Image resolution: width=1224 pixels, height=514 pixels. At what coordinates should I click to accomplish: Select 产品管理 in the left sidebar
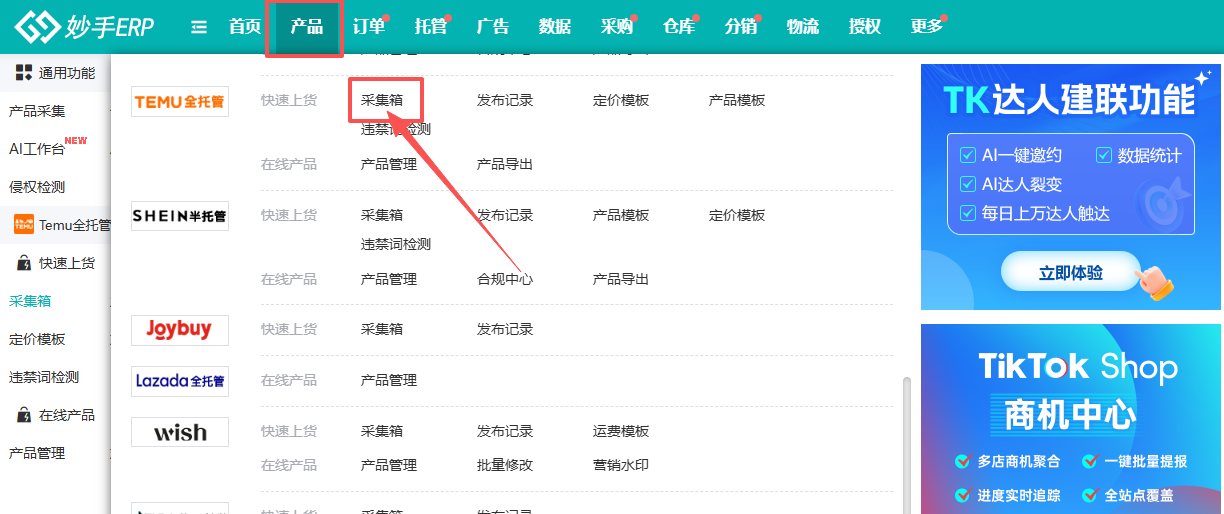click(x=37, y=453)
